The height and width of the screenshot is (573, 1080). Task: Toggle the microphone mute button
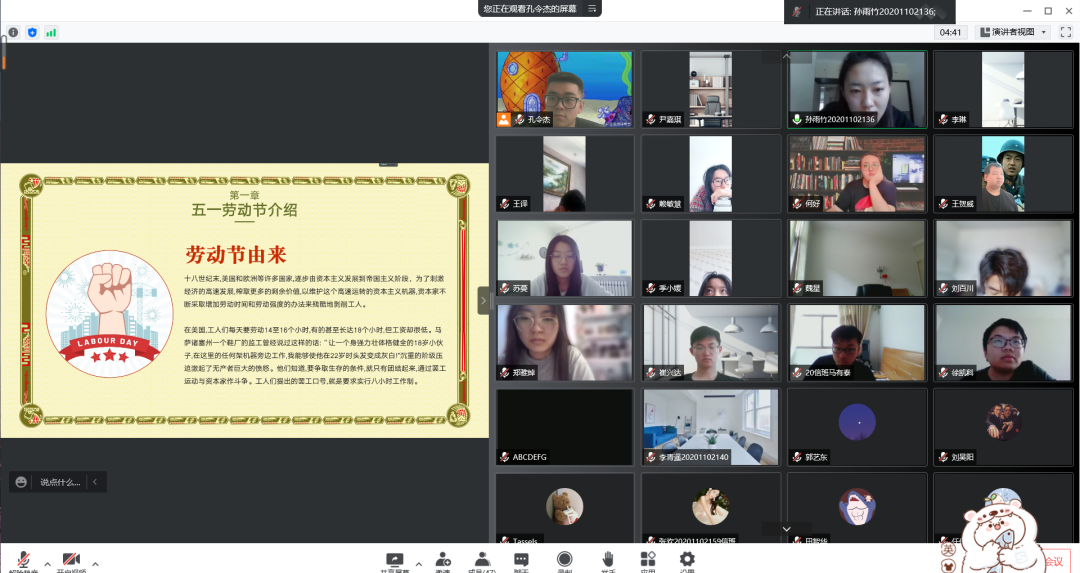point(21,559)
